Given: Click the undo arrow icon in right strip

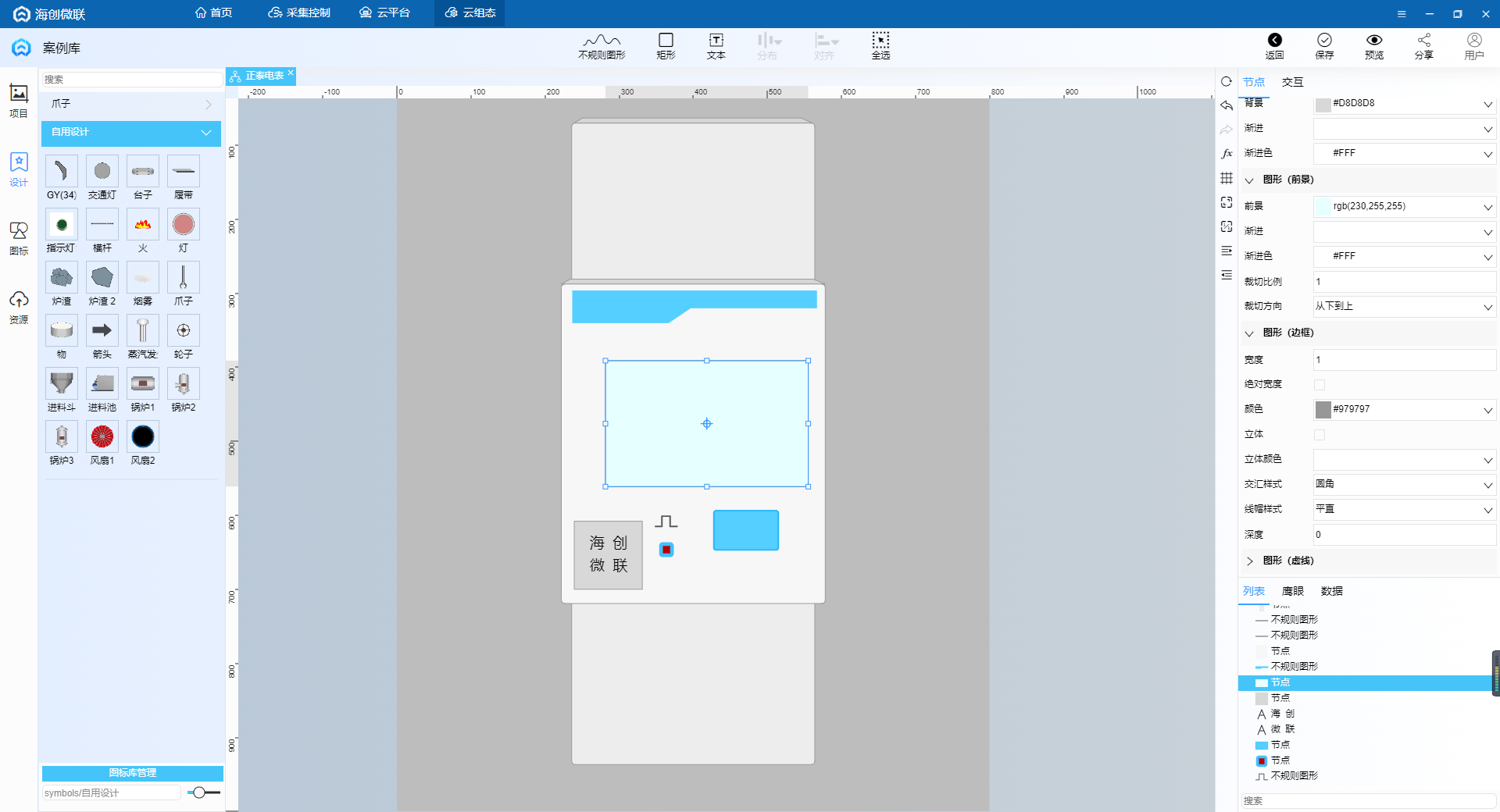Looking at the screenshot, I should [x=1227, y=105].
